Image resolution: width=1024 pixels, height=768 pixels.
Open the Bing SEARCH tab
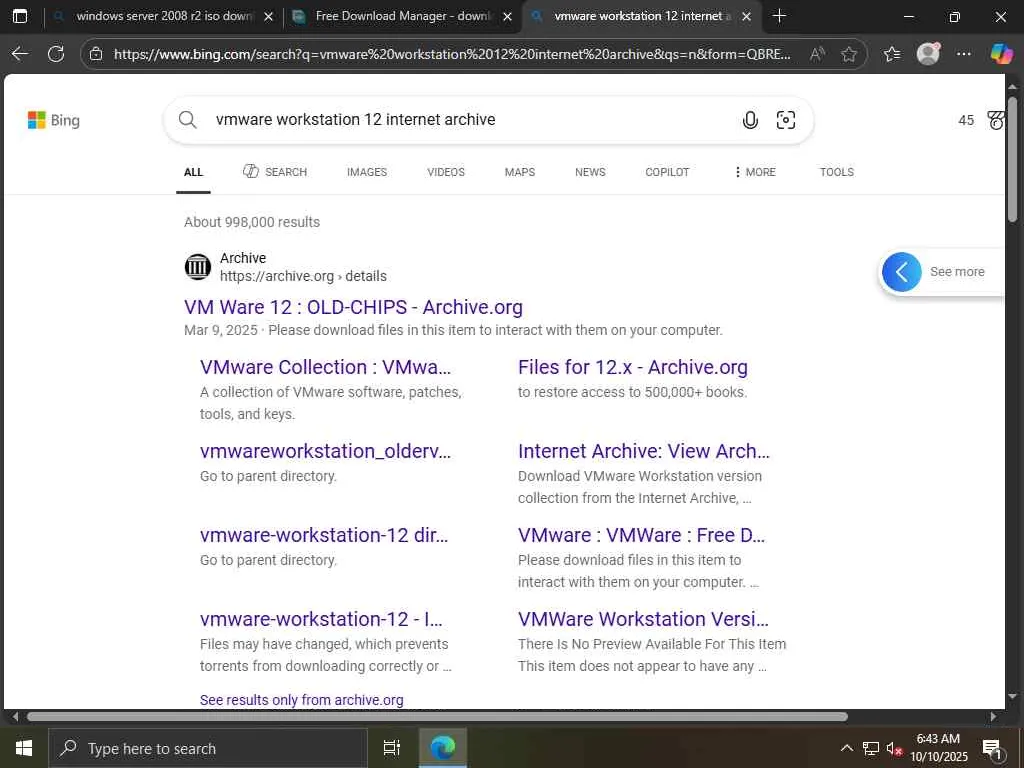pyautogui.click(x=275, y=172)
